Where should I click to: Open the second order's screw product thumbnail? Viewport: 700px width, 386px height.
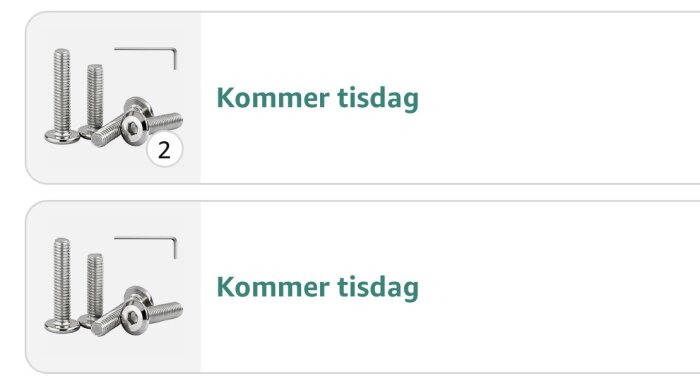(113, 287)
